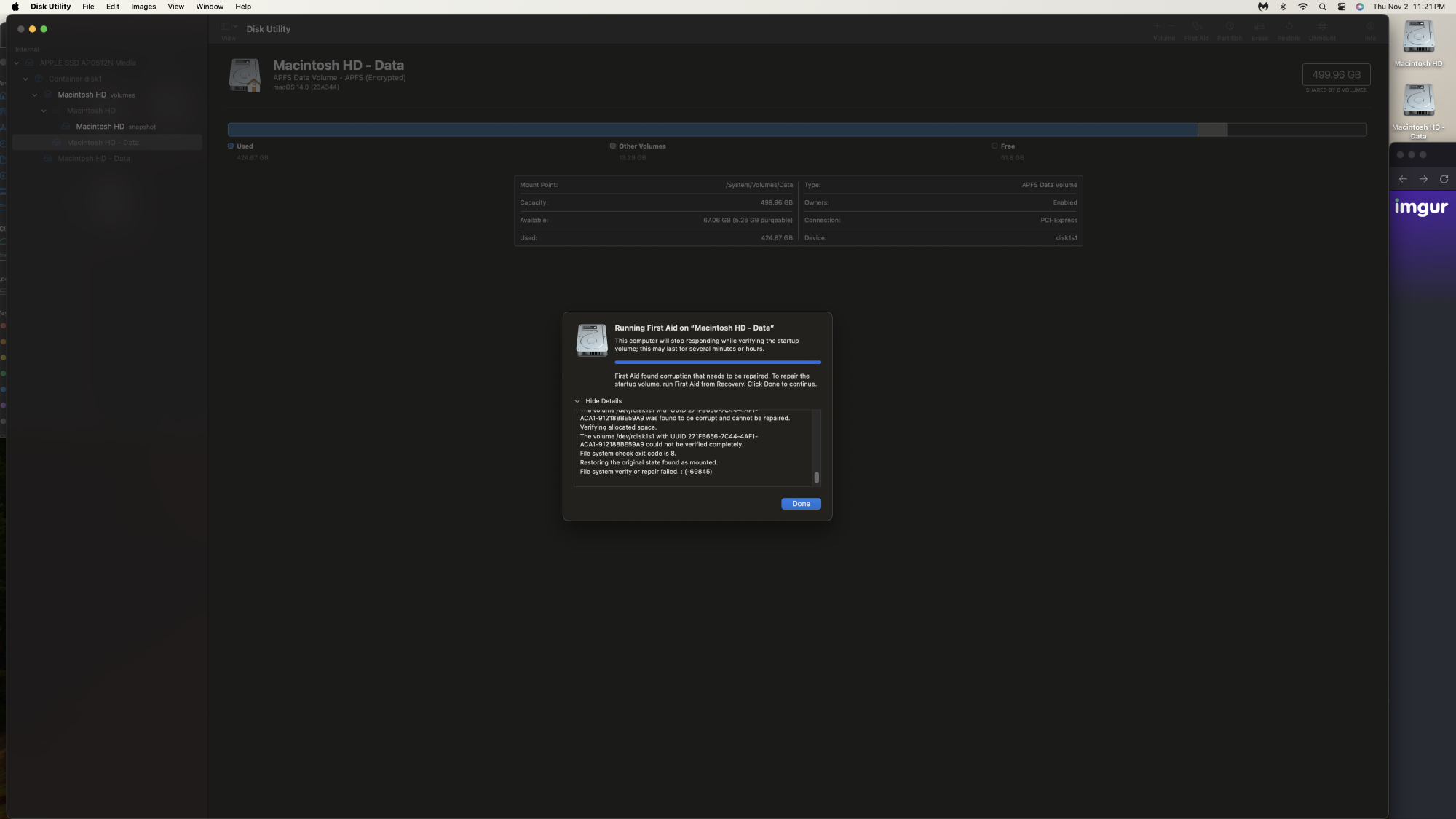Click the Unmount toolbar icon
This screenshot has width=1456, height=819.
[1322, 27]
